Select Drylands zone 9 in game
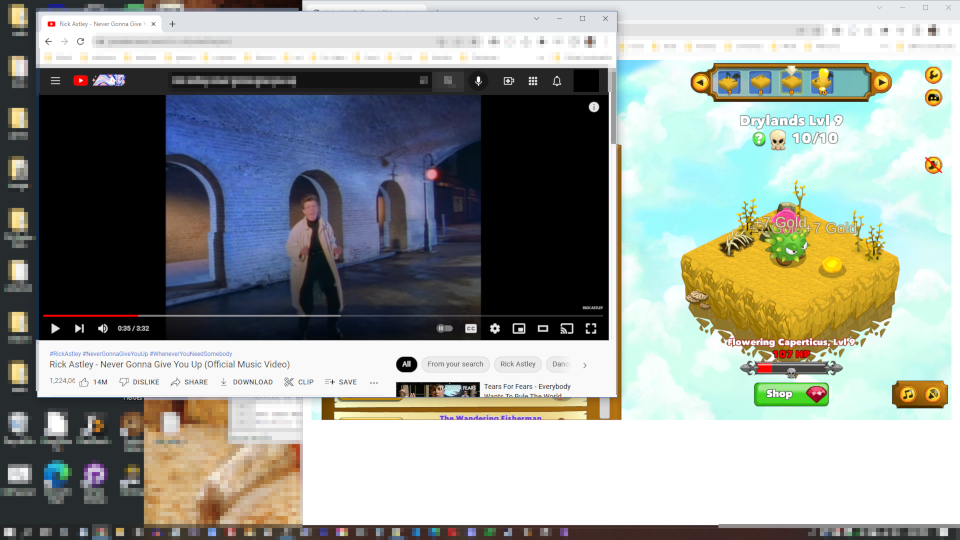 (791, 82)
